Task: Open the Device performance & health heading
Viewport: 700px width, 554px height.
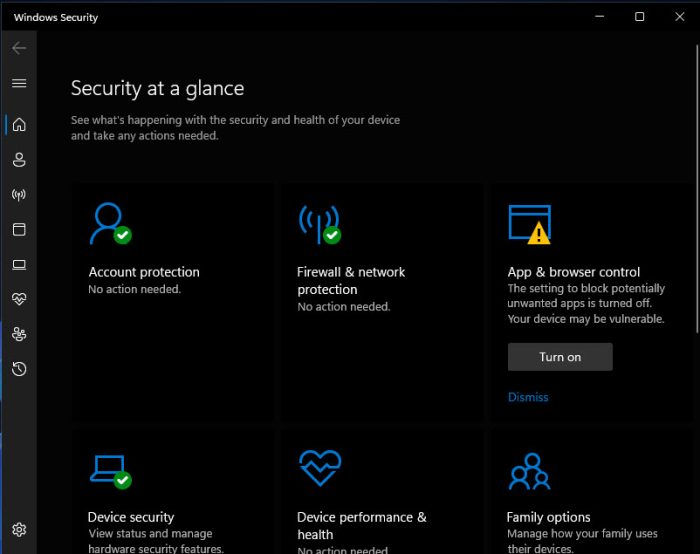Action: click(362, 525)
